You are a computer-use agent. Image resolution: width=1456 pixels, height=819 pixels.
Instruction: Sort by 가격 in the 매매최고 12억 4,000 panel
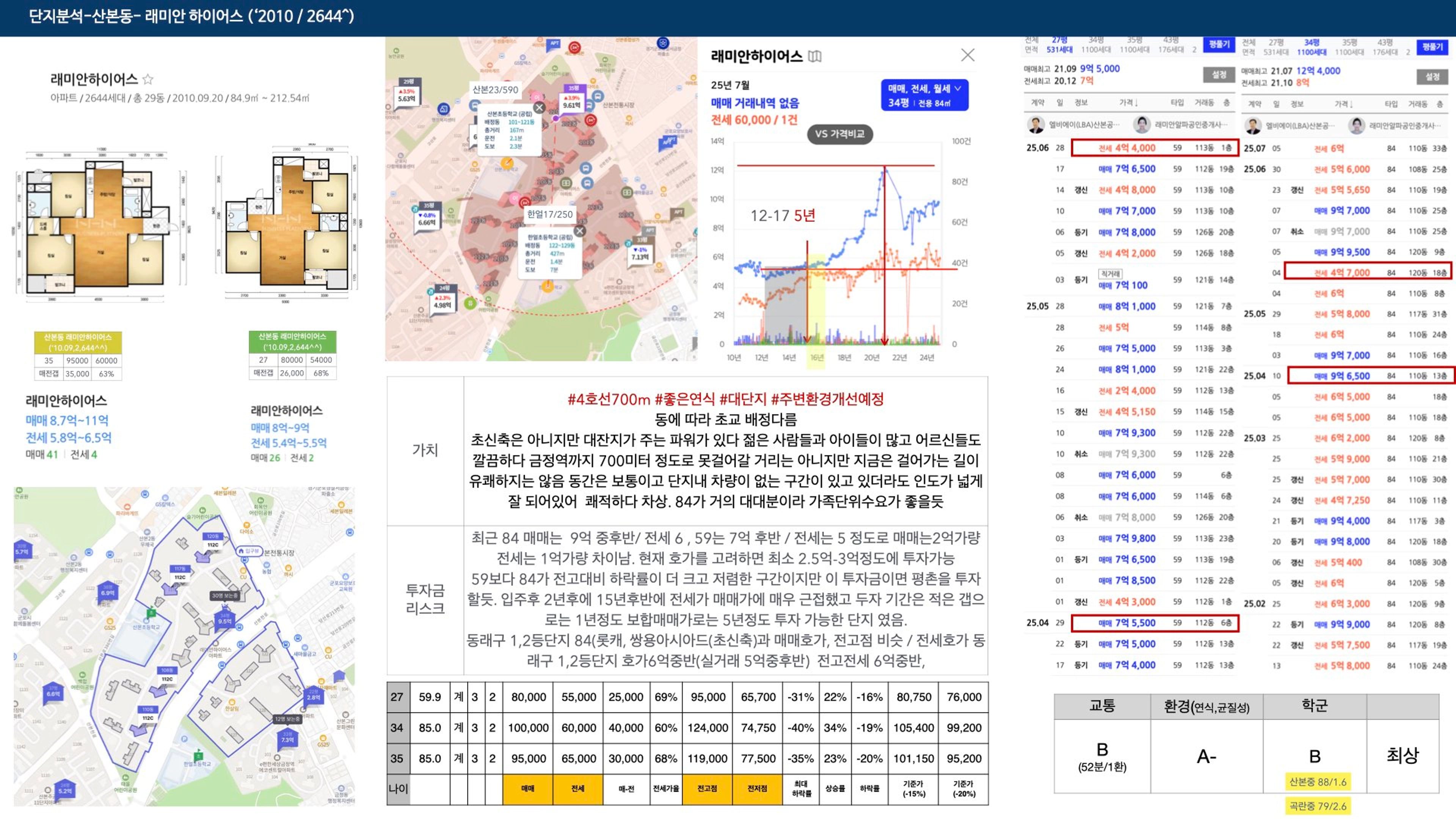pyautogui.click(x=1343, y=104)
